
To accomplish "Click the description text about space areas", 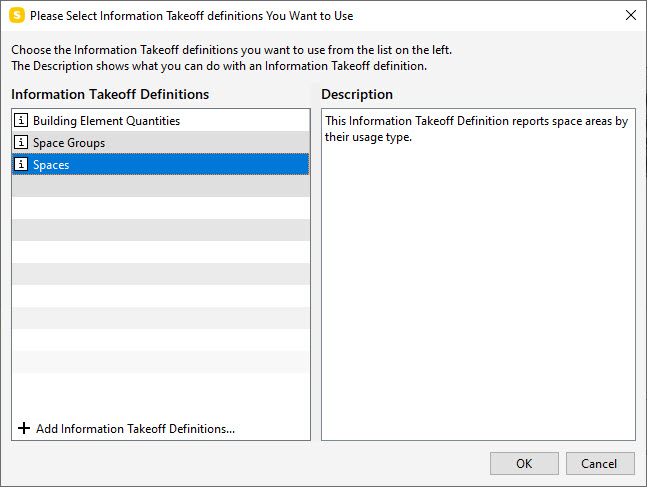I will click(476, 129).
